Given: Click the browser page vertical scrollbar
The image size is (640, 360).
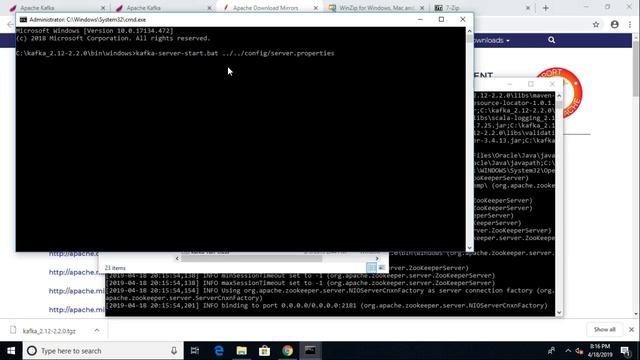Looking at the screenshot, I should (636, 69).
